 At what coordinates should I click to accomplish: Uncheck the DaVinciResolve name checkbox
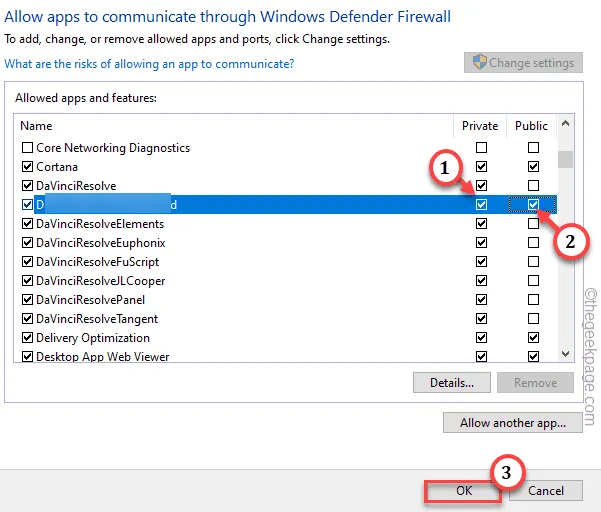point(27,186)
